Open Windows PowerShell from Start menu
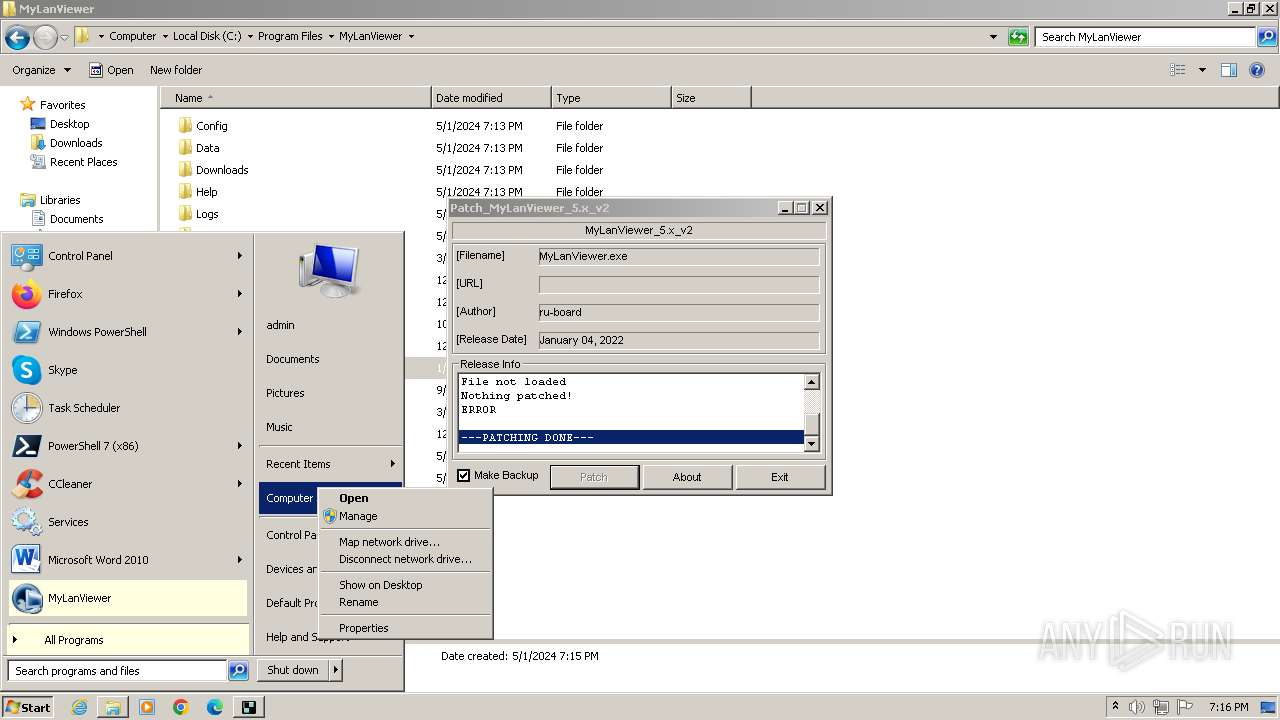 tap(128, 332)
